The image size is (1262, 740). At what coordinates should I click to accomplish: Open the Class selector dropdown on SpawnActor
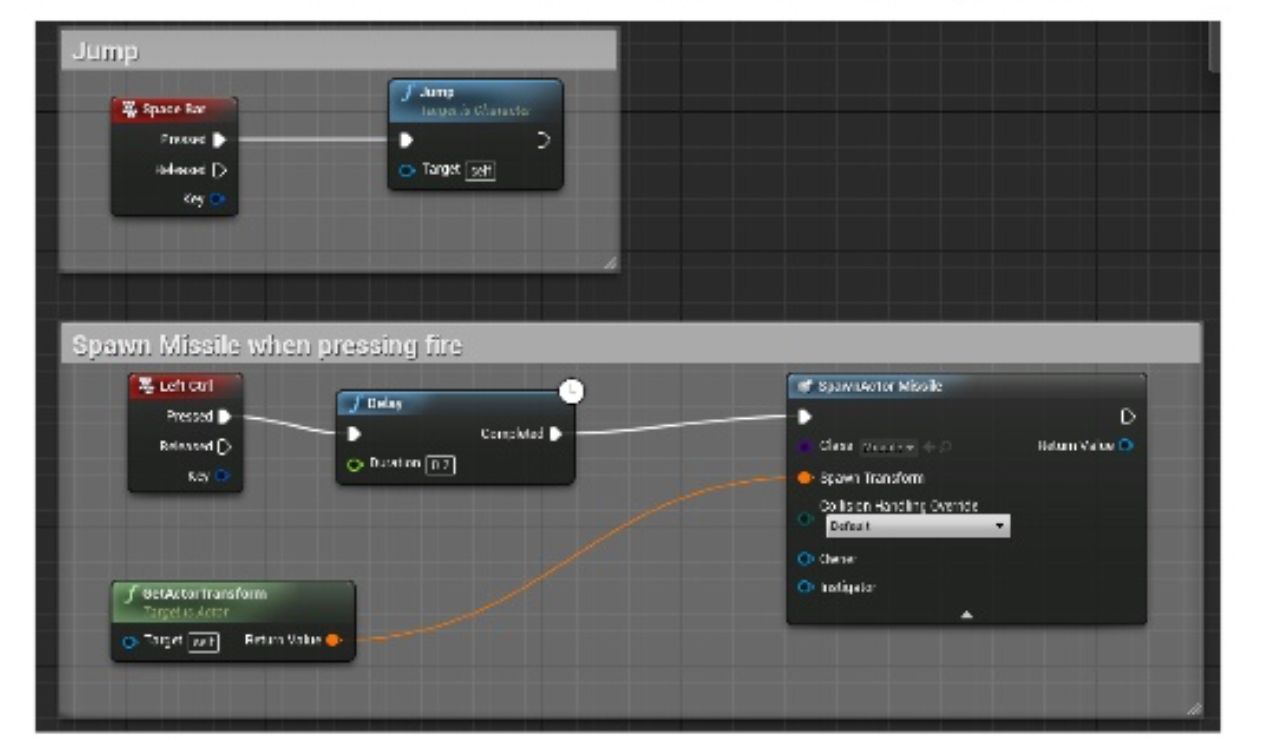pos(888,446)
